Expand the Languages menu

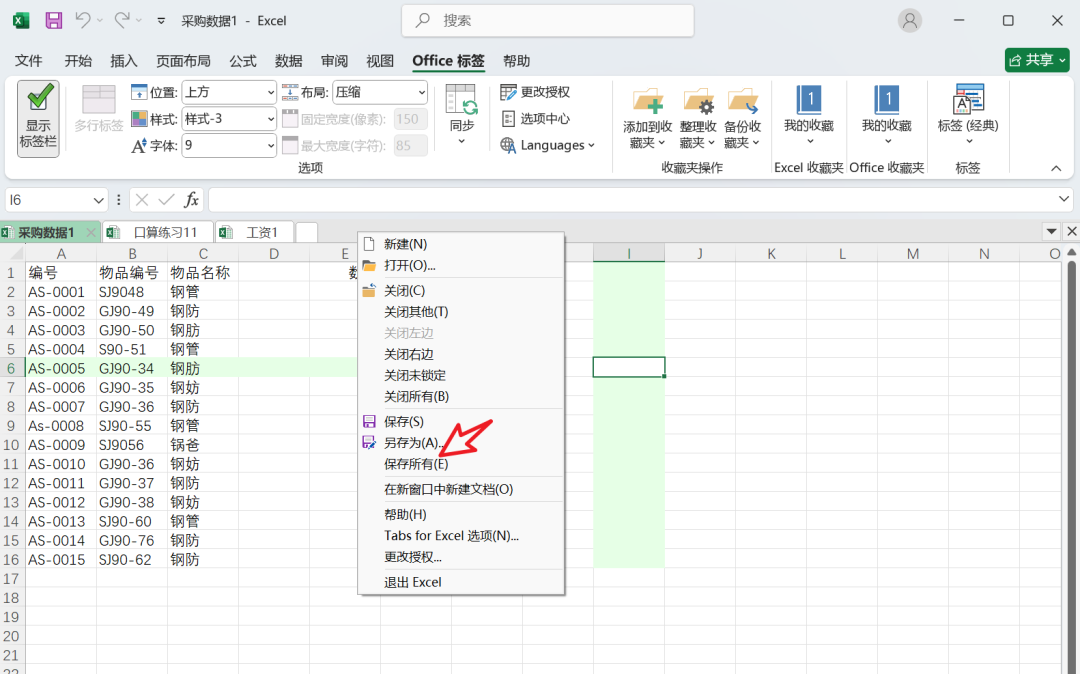click(548, 145)
